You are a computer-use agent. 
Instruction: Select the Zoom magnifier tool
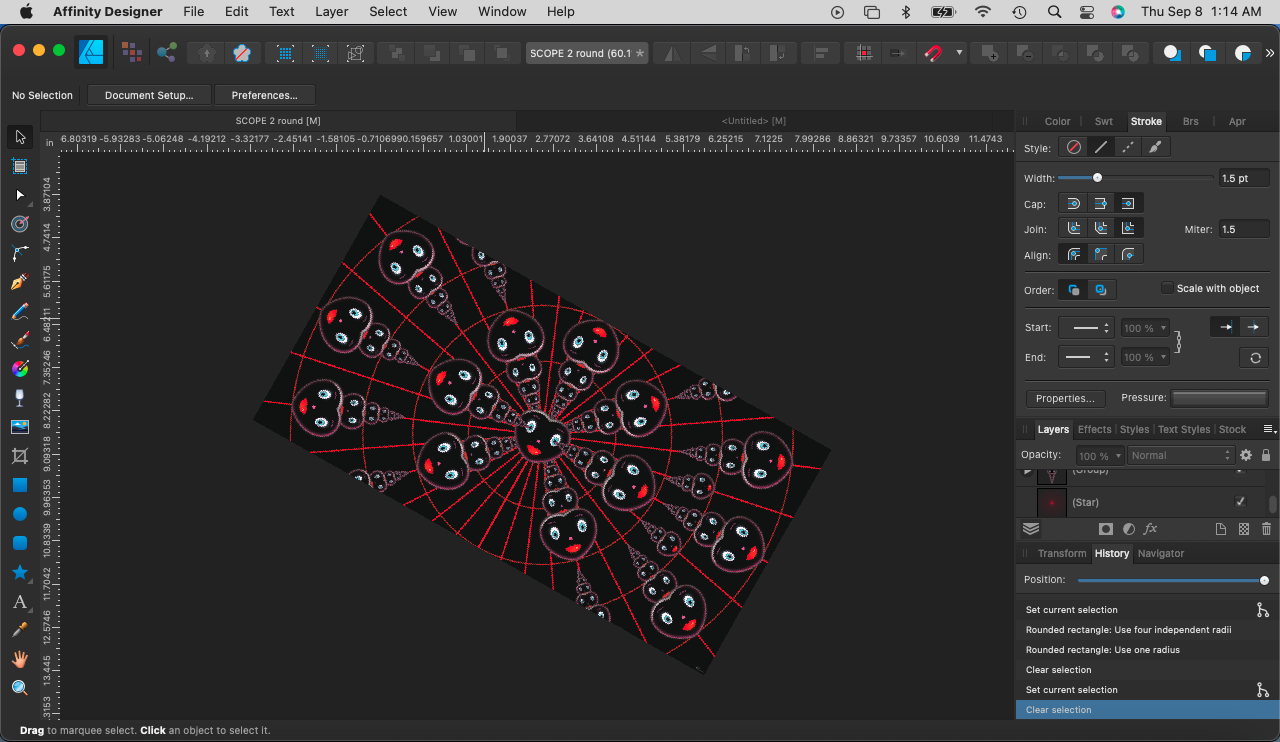[x=20, y=688]
